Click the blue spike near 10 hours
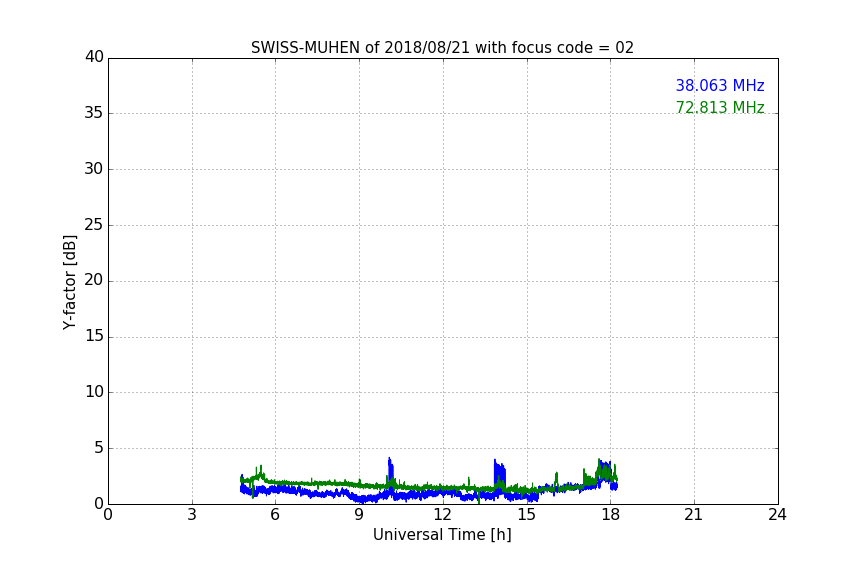 pos(391,473)
